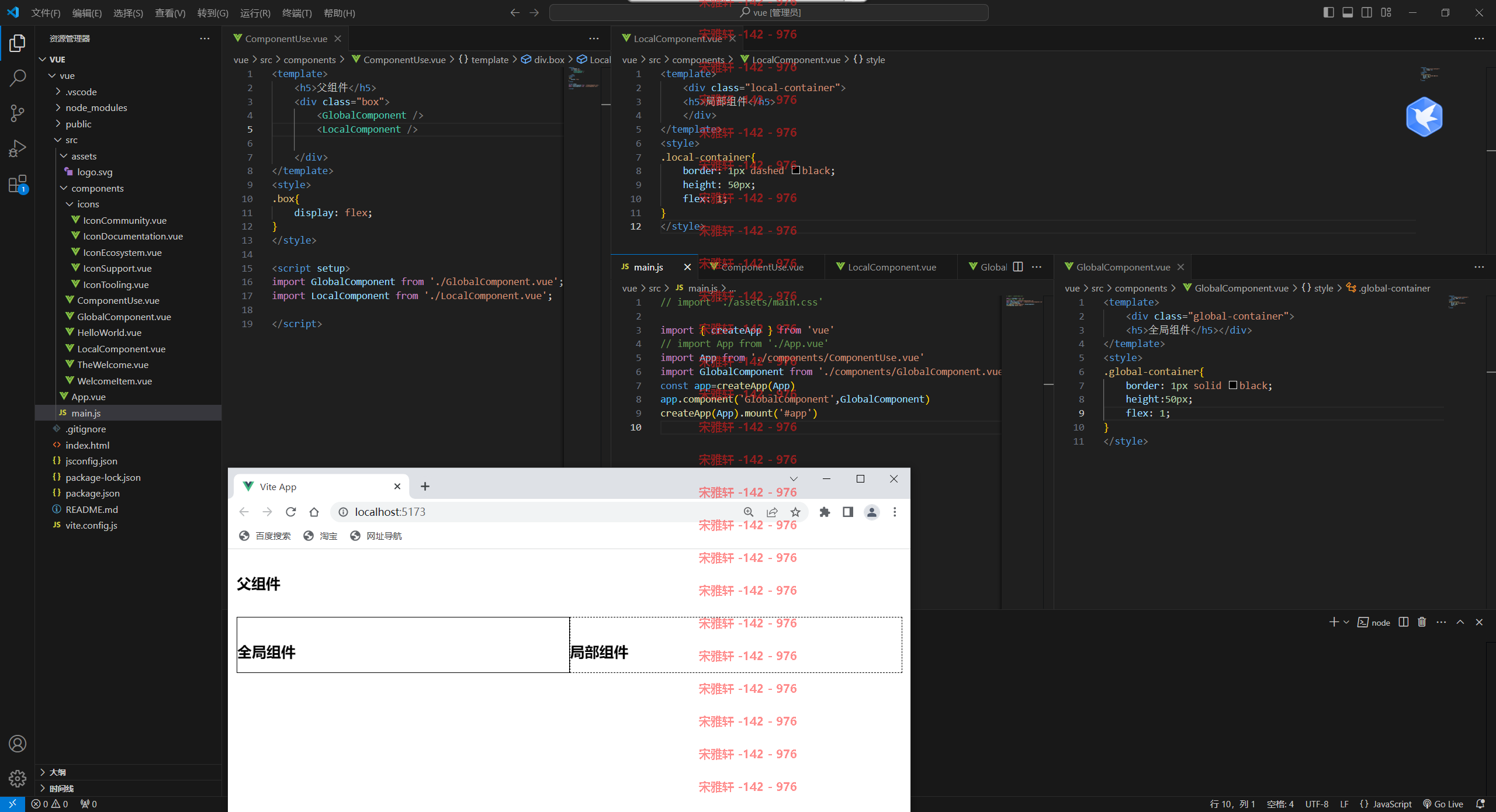Toggle the browser side panel
The image size is (1496, 812).
point(848,512)
